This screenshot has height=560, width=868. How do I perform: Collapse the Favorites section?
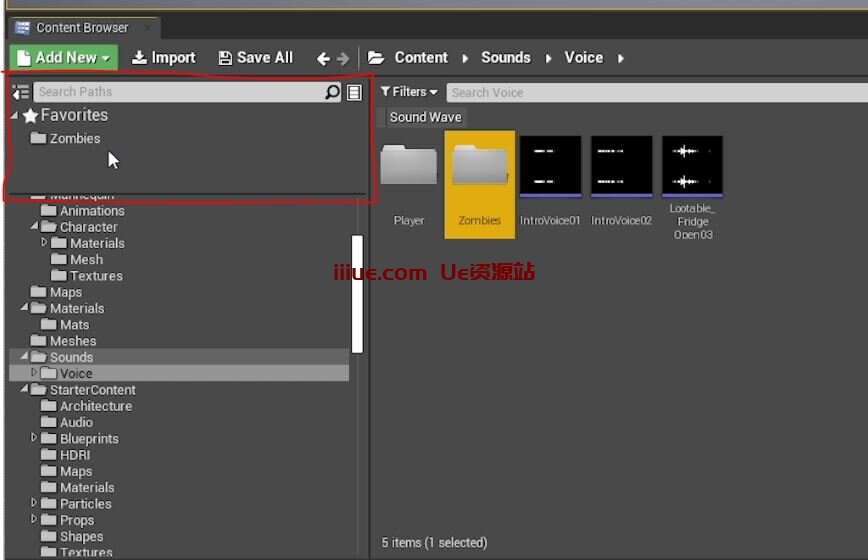tap(14, 116)
